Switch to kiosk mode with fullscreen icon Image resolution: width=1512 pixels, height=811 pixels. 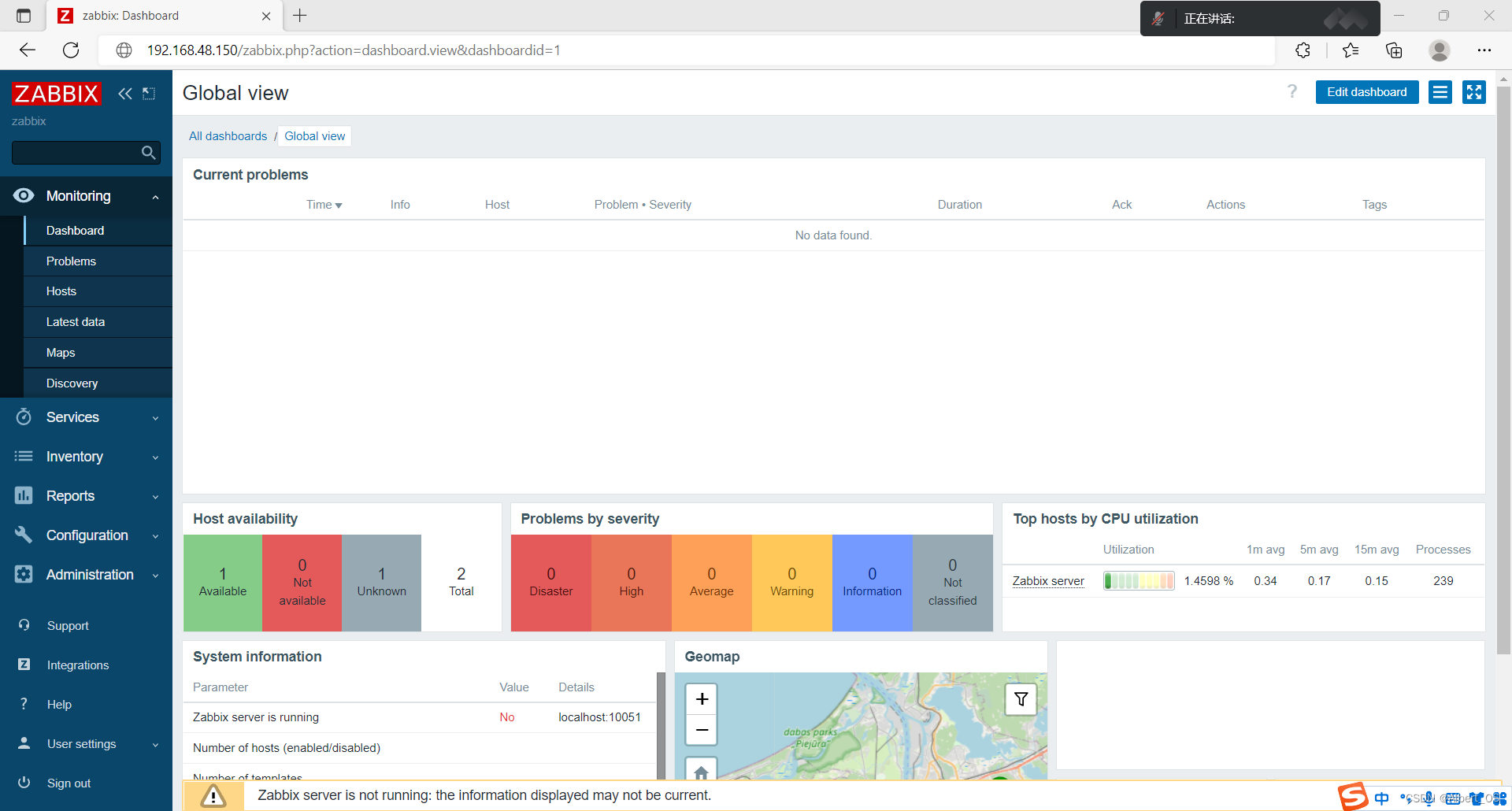tap(1474, 92)
